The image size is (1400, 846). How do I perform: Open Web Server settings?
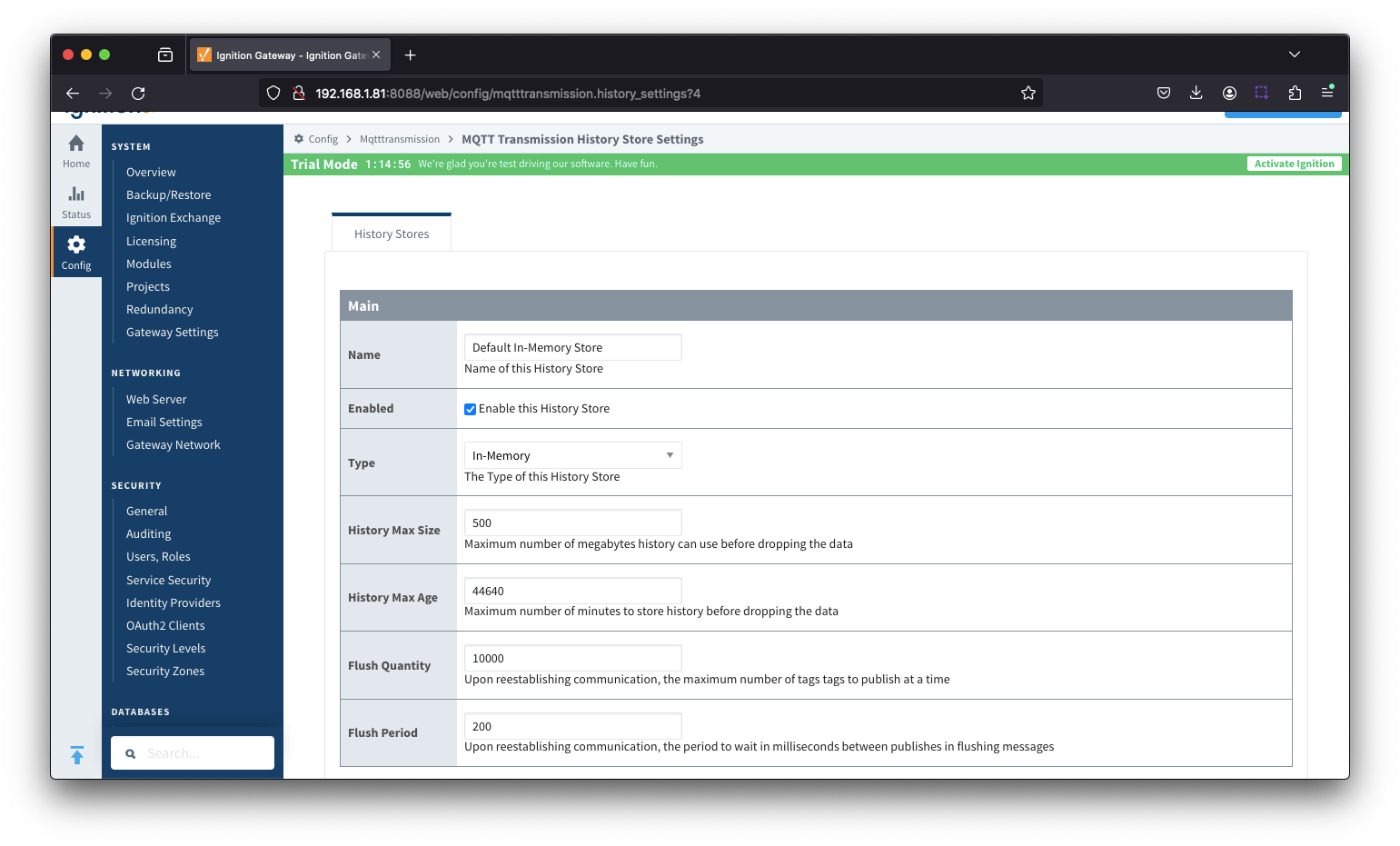(x=156, y=399)
